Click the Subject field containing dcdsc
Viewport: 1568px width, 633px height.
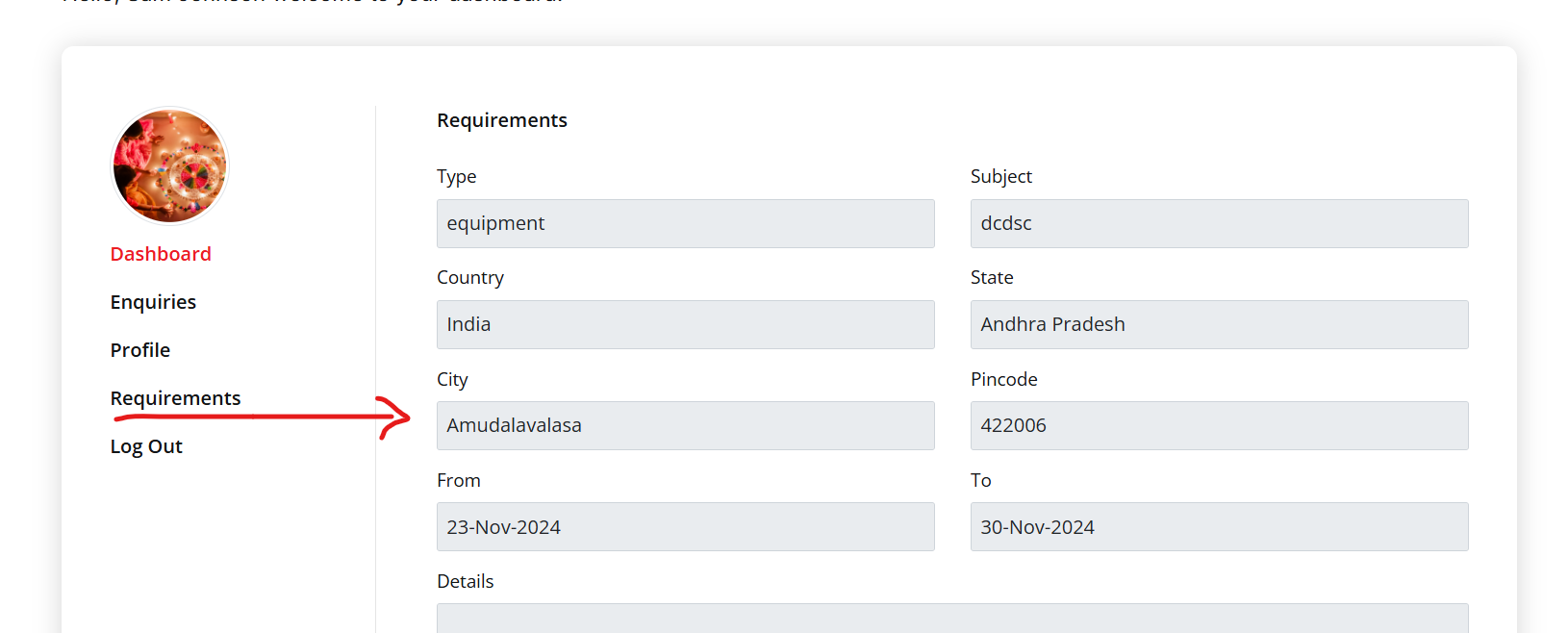(1219, 223)
